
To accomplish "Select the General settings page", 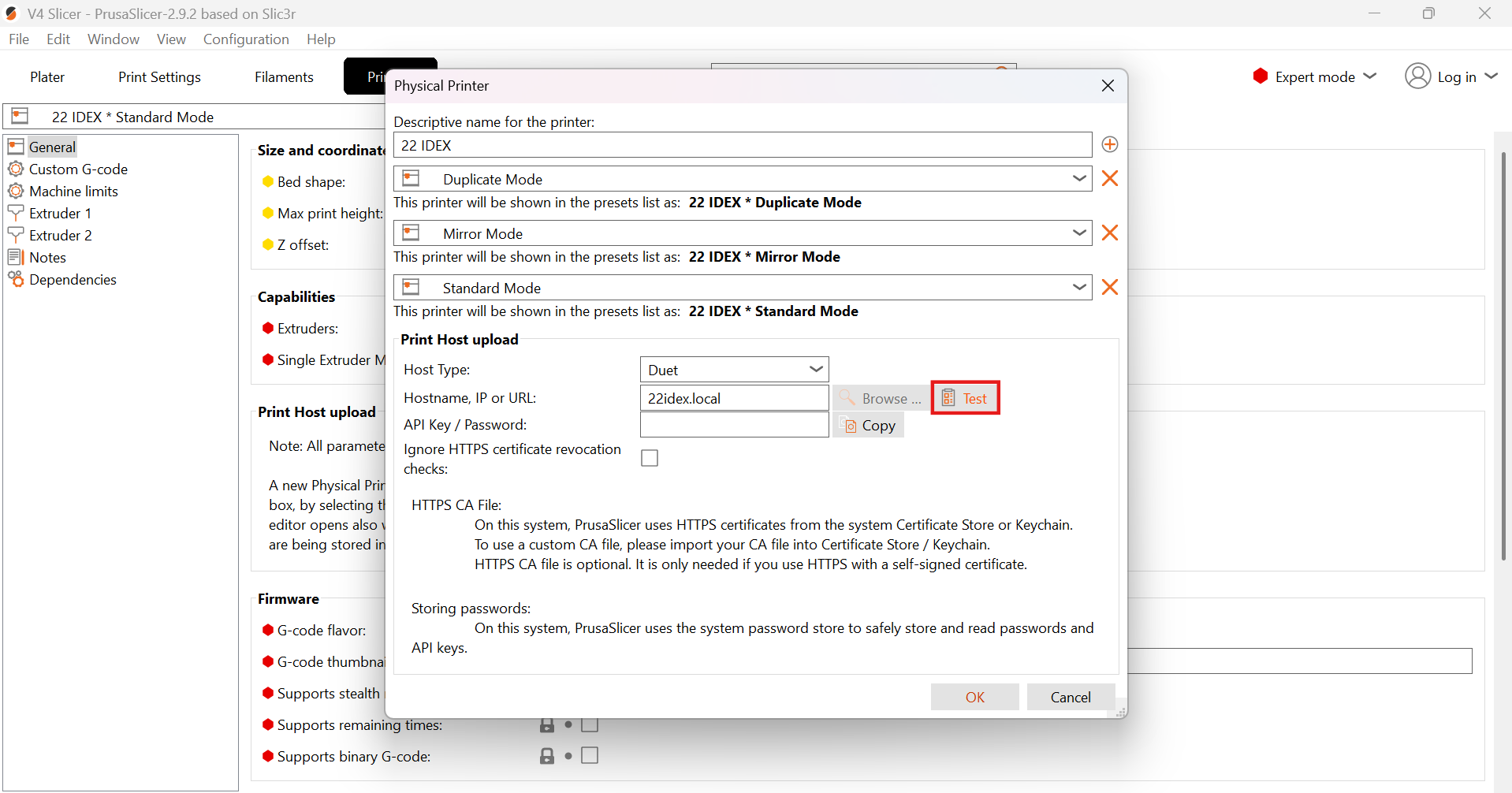I will (52, 147).
